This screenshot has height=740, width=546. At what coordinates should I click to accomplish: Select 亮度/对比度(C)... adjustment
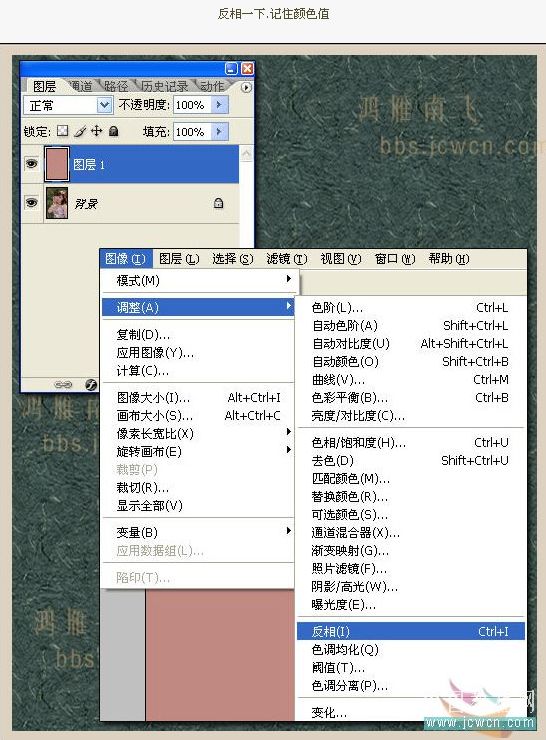(x=411, y=416)
